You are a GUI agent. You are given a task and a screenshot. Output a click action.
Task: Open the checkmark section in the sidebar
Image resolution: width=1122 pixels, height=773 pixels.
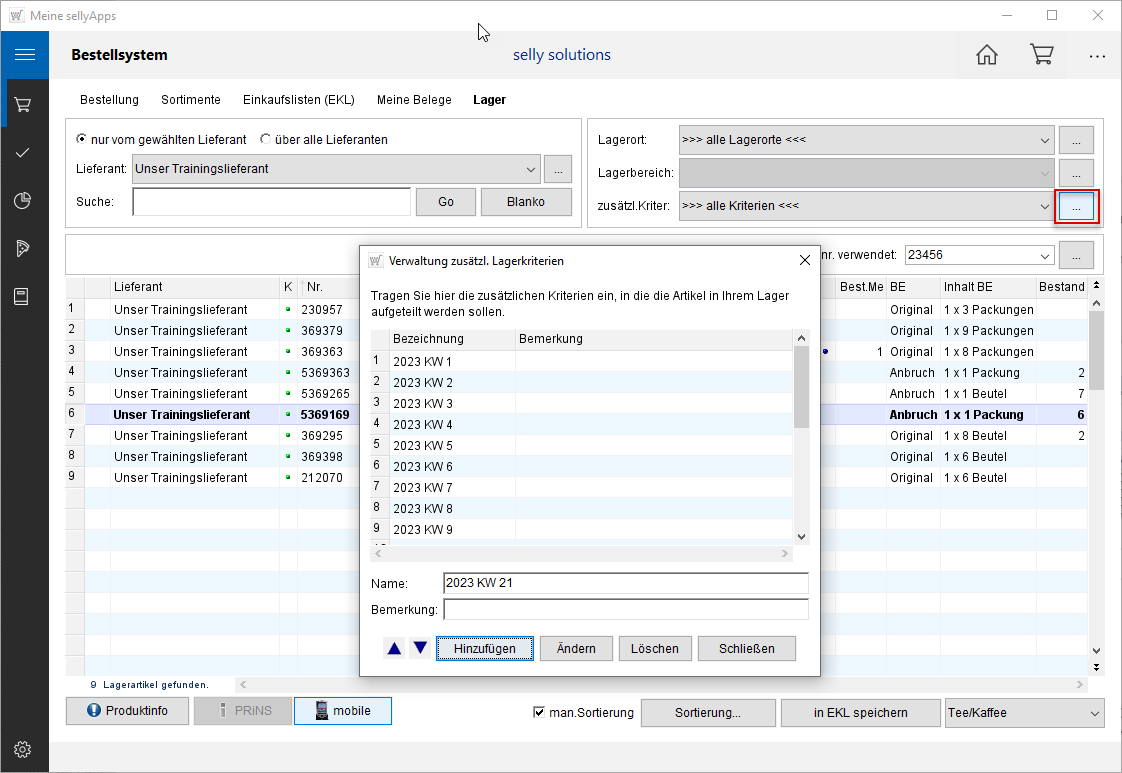click(x=23, y=152)
